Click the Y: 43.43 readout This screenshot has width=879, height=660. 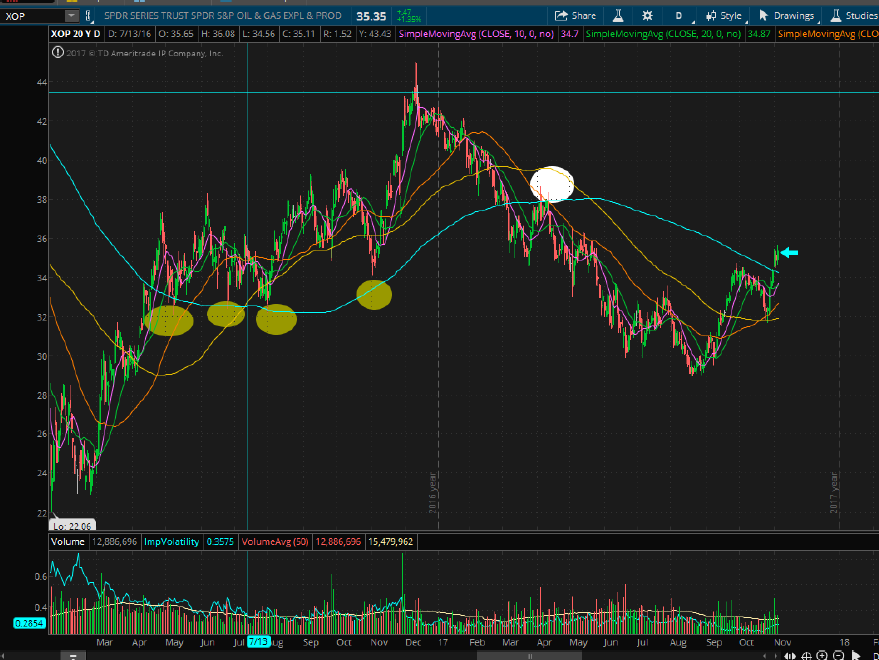[374, 34]
